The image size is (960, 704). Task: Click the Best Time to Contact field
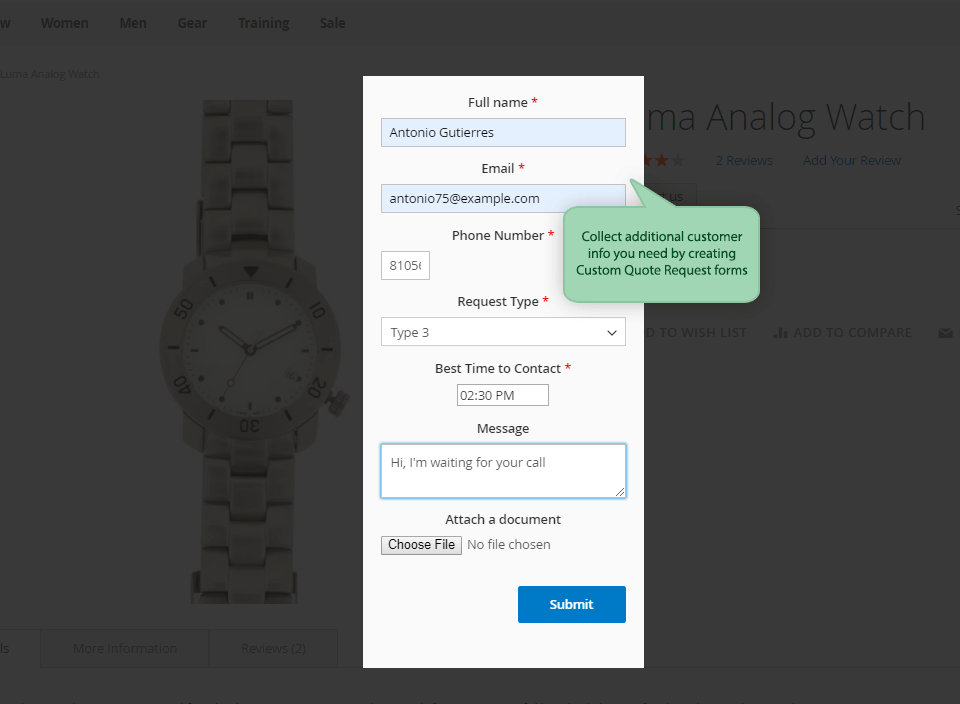[503, 395]
